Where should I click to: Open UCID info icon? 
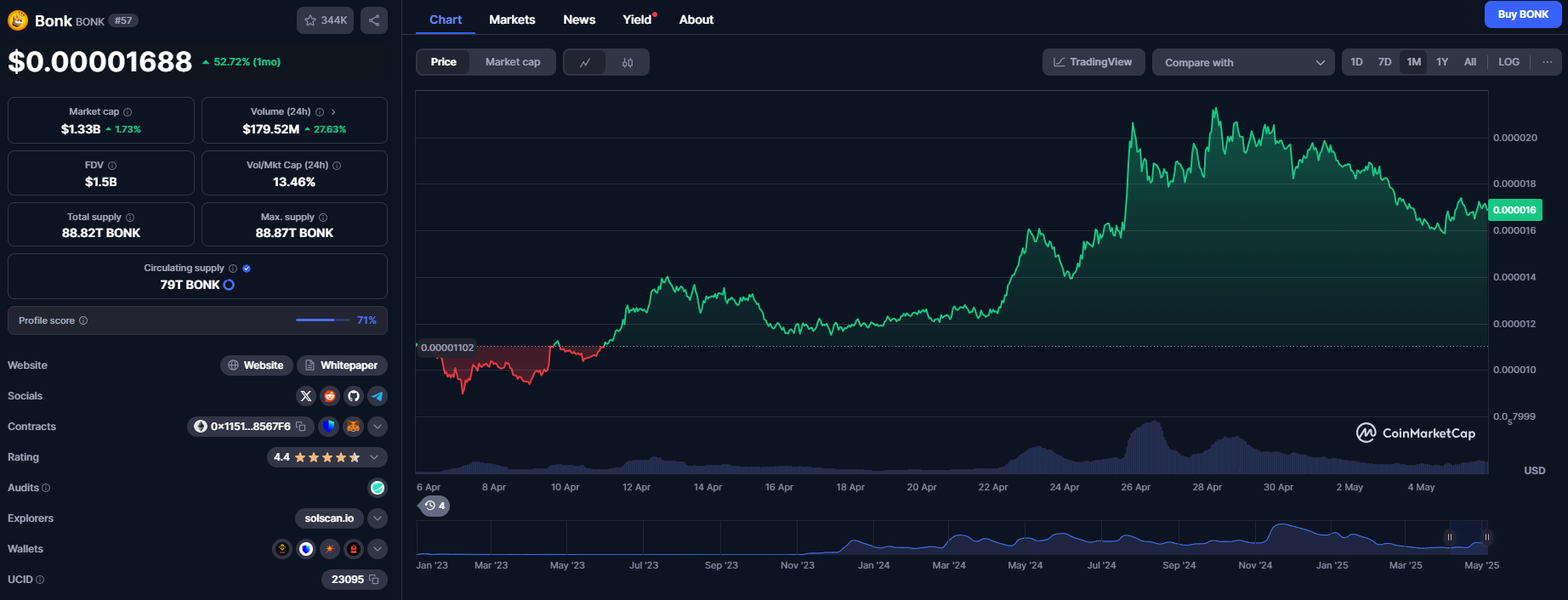(x=40, y=580)
